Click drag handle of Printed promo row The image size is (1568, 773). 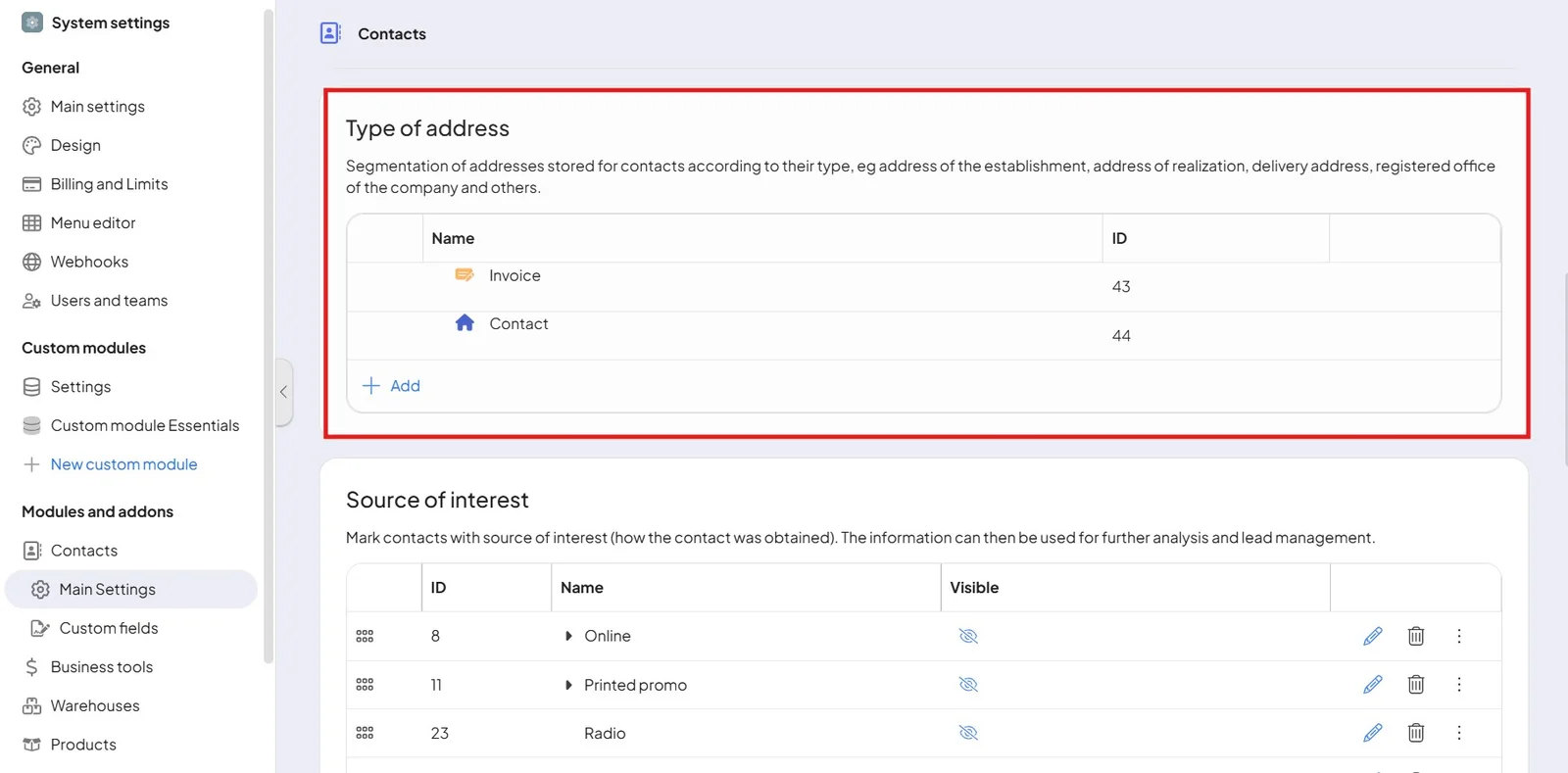pos(365,685)
